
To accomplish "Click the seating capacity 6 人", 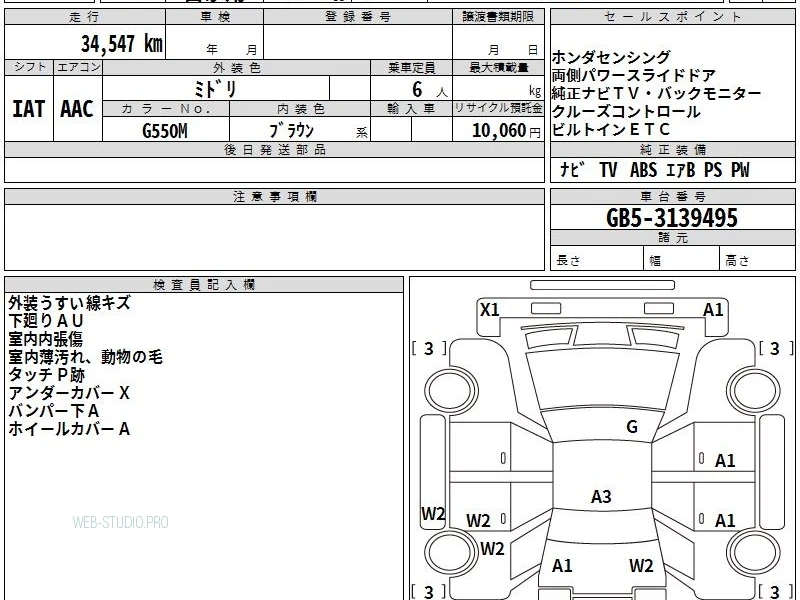I will tap(430, 90).
